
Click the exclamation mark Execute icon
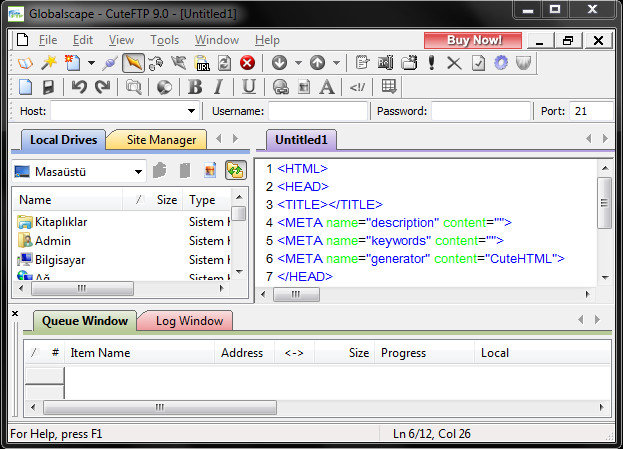tap(431, 63)
